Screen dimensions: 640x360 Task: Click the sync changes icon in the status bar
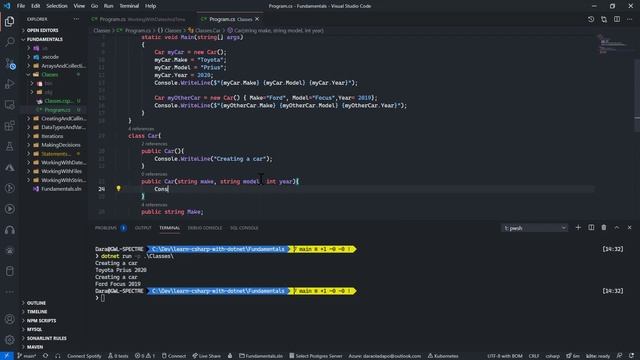pos(45,356)
